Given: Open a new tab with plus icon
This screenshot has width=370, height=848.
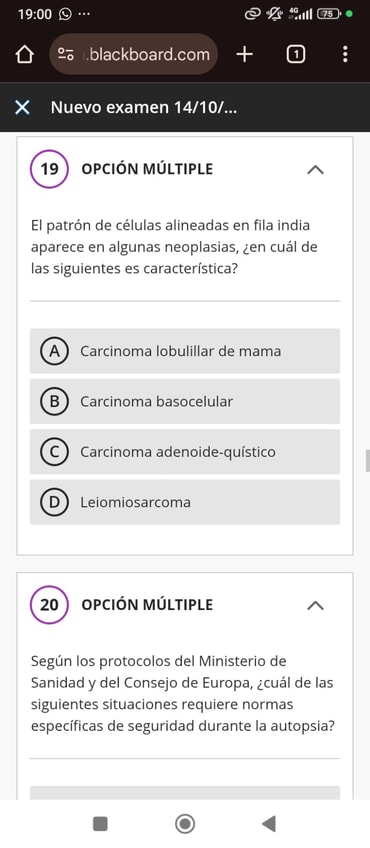Looking at the screenshot, I should [x=245, y=54].
